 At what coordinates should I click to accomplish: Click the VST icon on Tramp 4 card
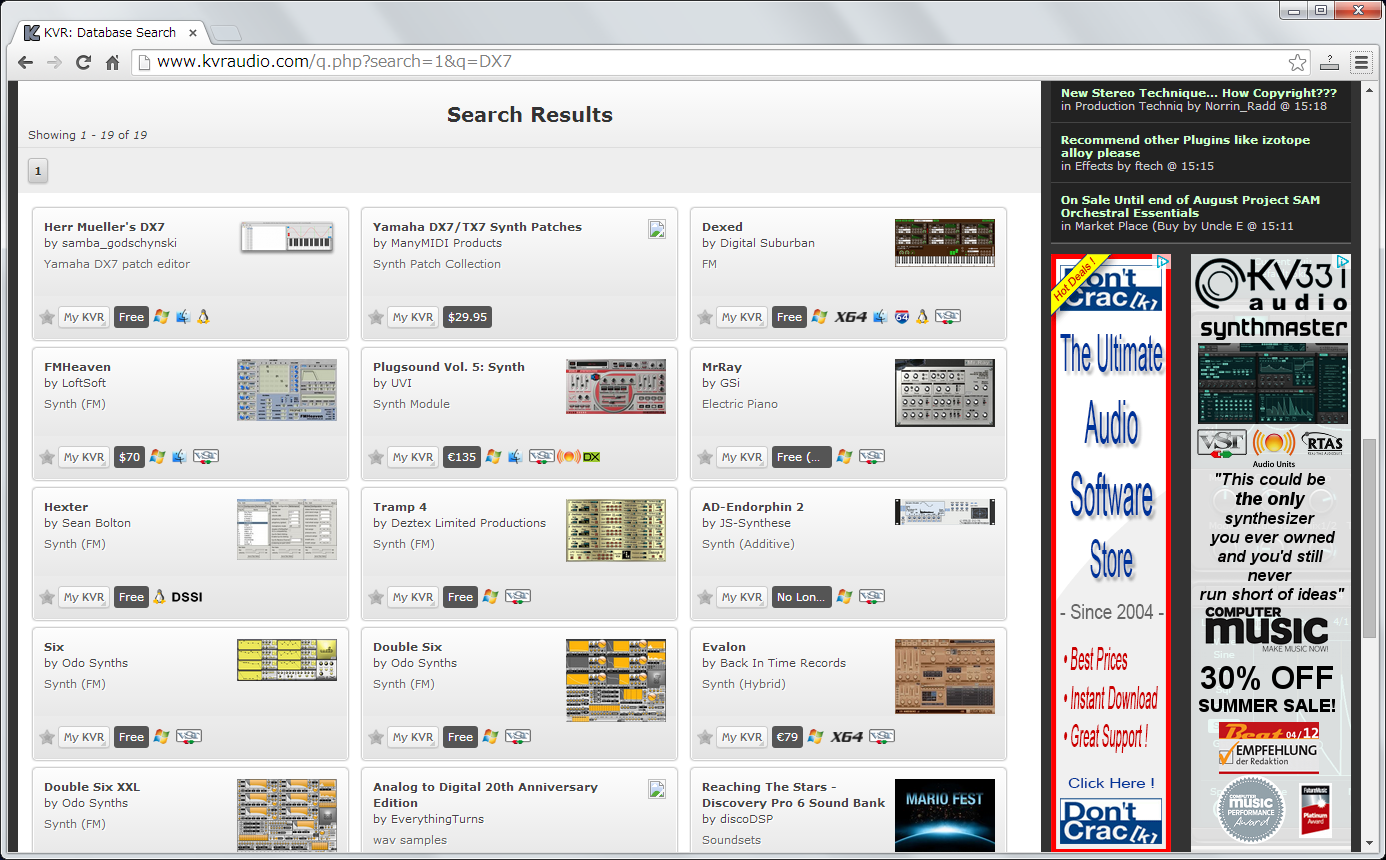[518, 597]
